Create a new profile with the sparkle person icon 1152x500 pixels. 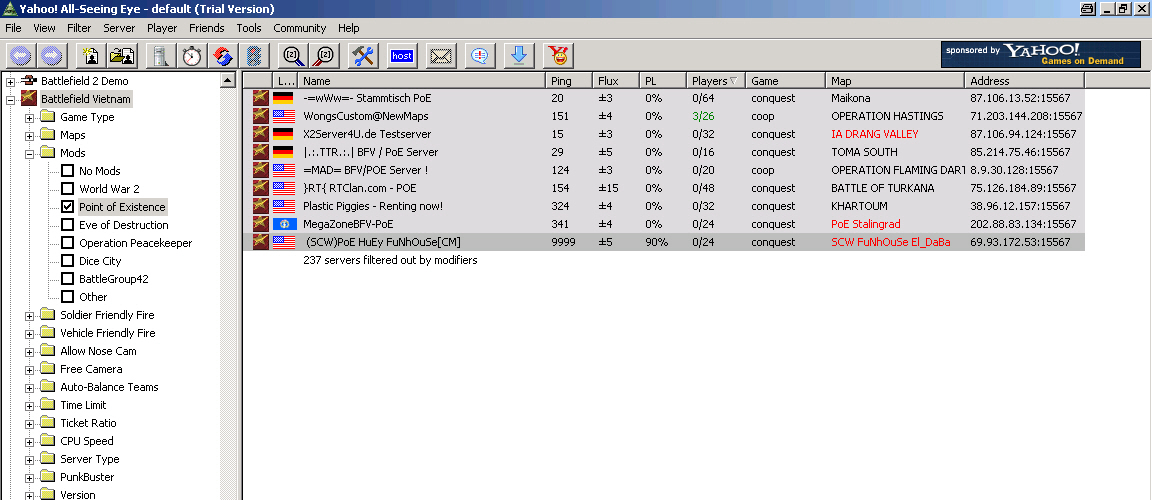pyautogui.click(x=91, y=56)
